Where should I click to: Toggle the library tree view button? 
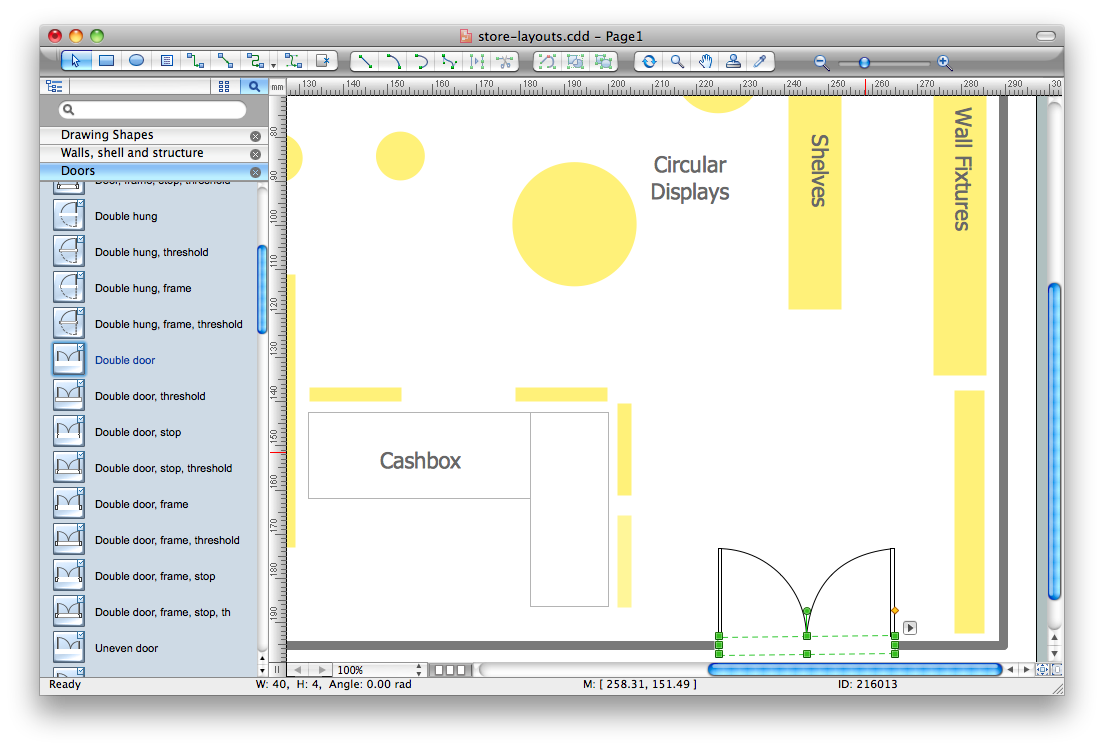pos(54,87)
